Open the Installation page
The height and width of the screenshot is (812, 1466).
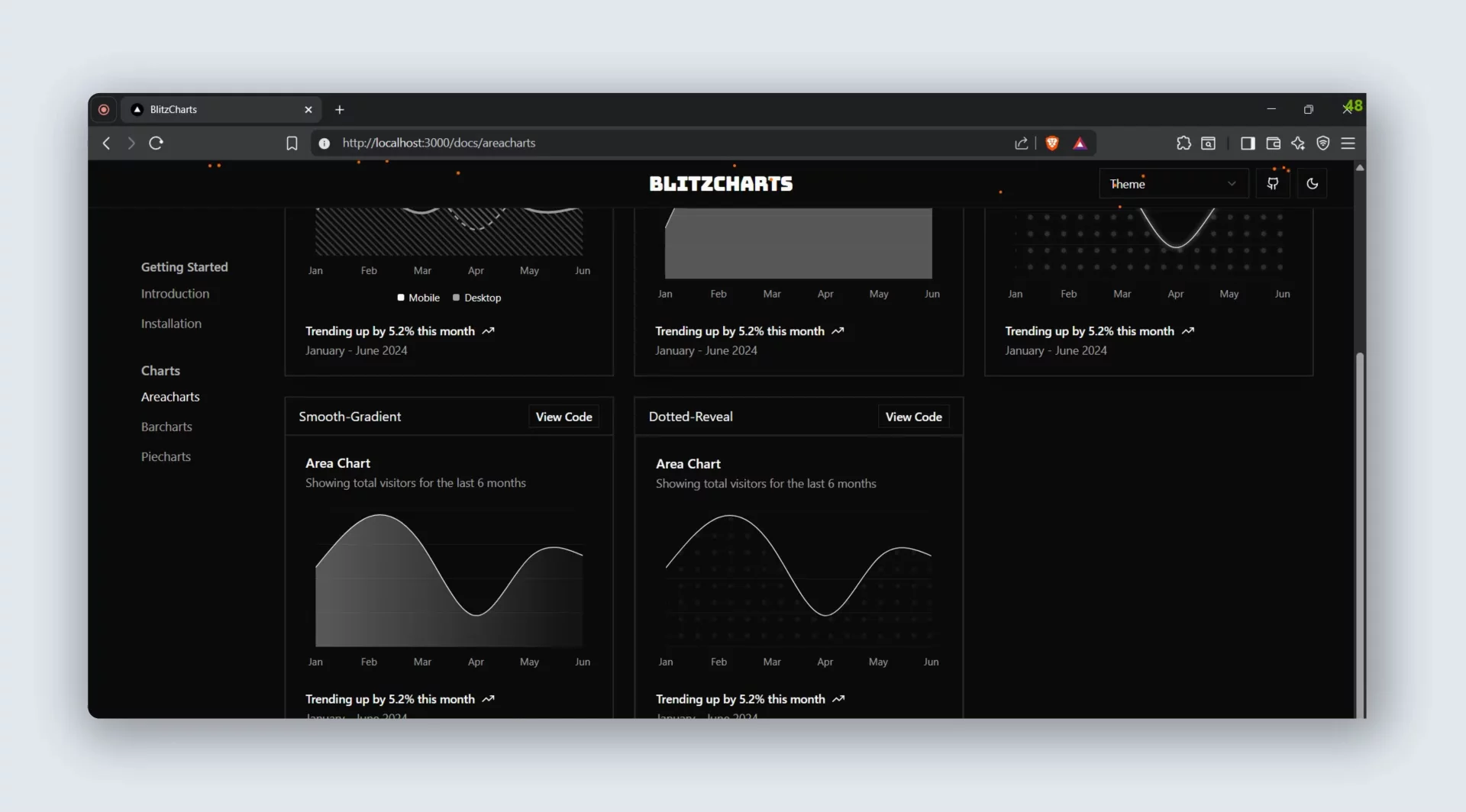171,323
